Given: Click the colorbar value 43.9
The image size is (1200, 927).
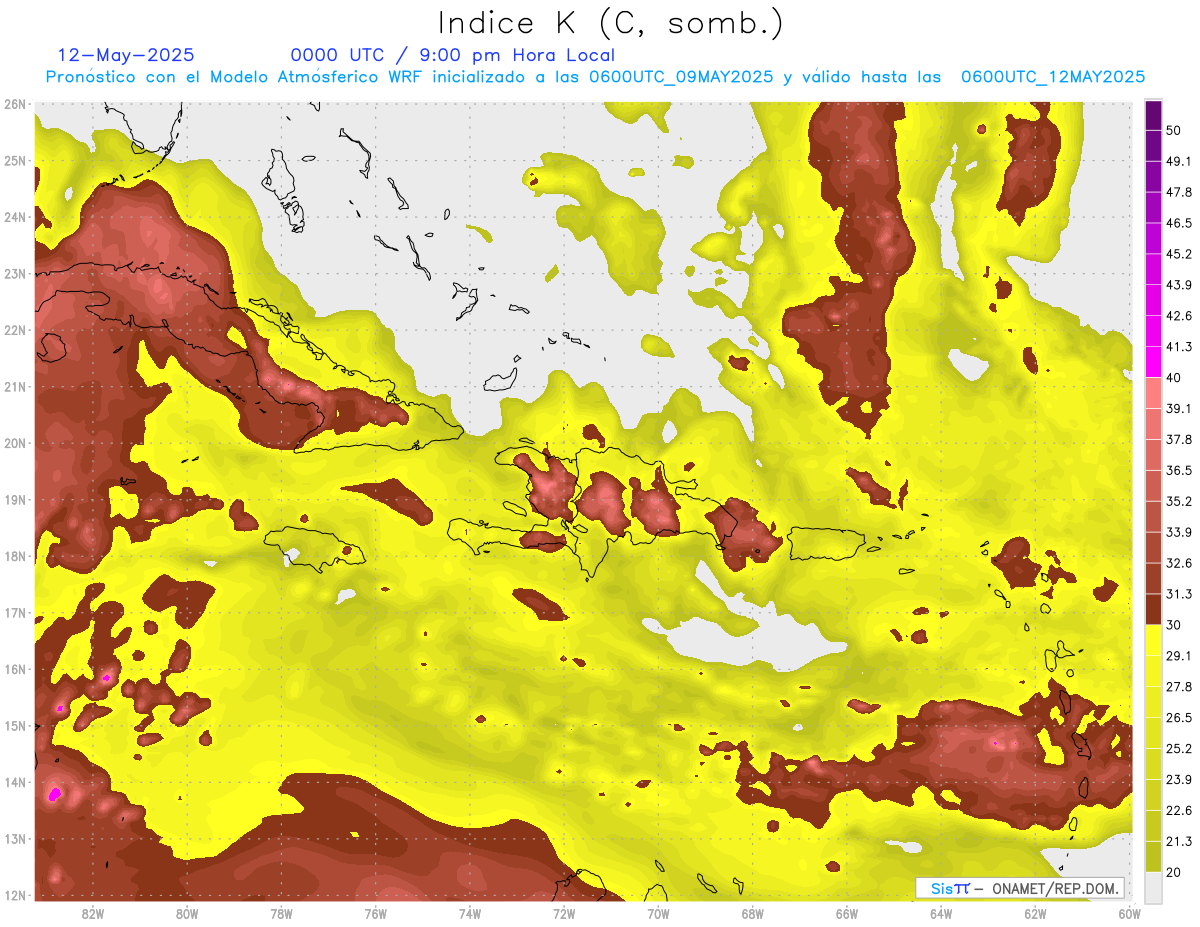Looking at the screenshot, I should (x=1180, y=285).
